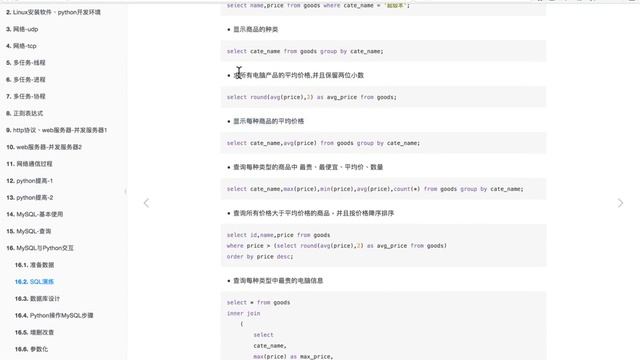The image size is (640, 360).
Task: Open chapter 14 MySQL-基本使用
Action: [35, 214]
